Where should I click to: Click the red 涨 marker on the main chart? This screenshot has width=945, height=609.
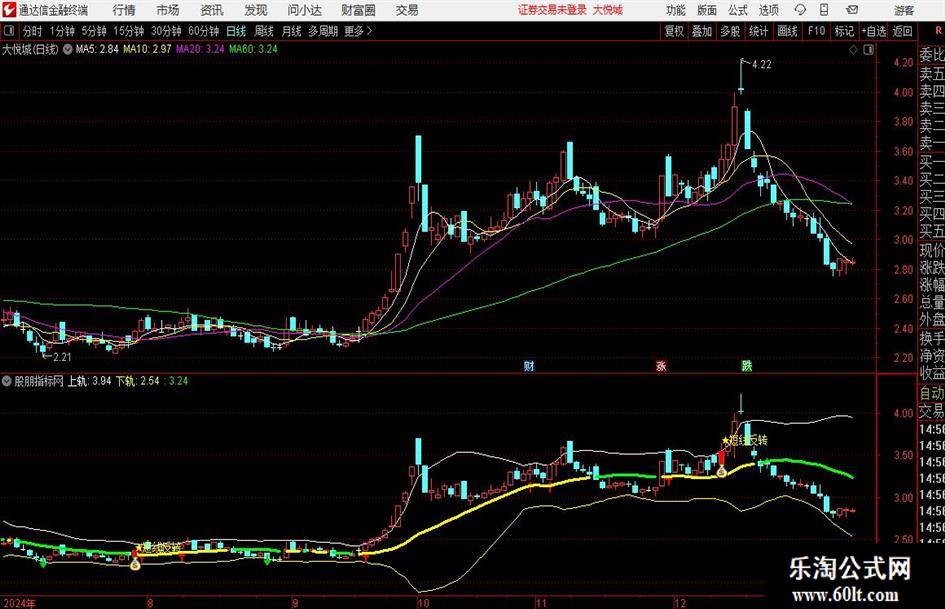point(661,365)
